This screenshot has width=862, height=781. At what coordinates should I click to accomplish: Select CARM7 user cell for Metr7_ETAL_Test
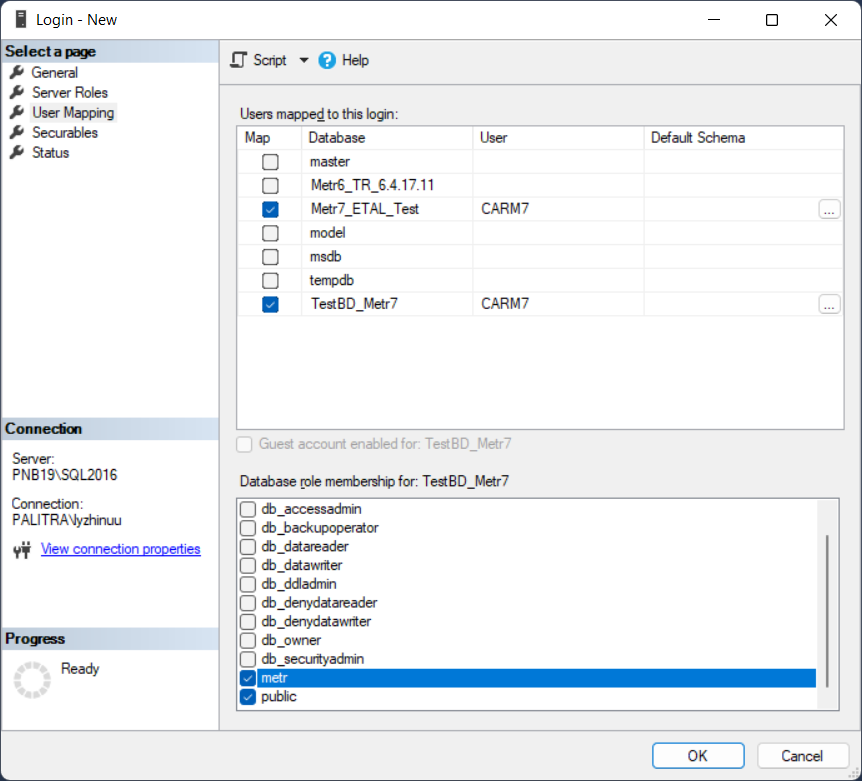[558, 209]
